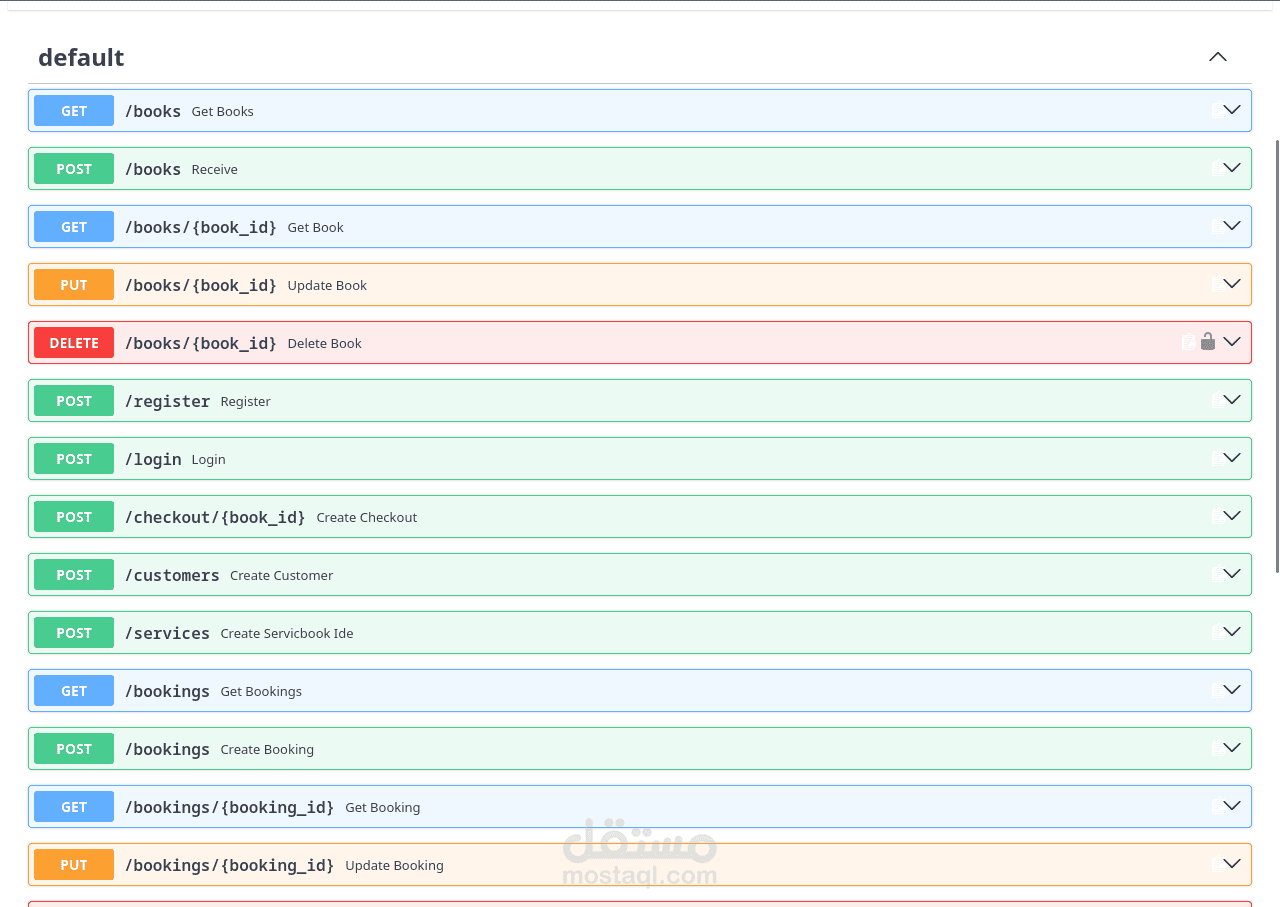
Task: Click the 'Receive' description text
Action: point(215,169)
